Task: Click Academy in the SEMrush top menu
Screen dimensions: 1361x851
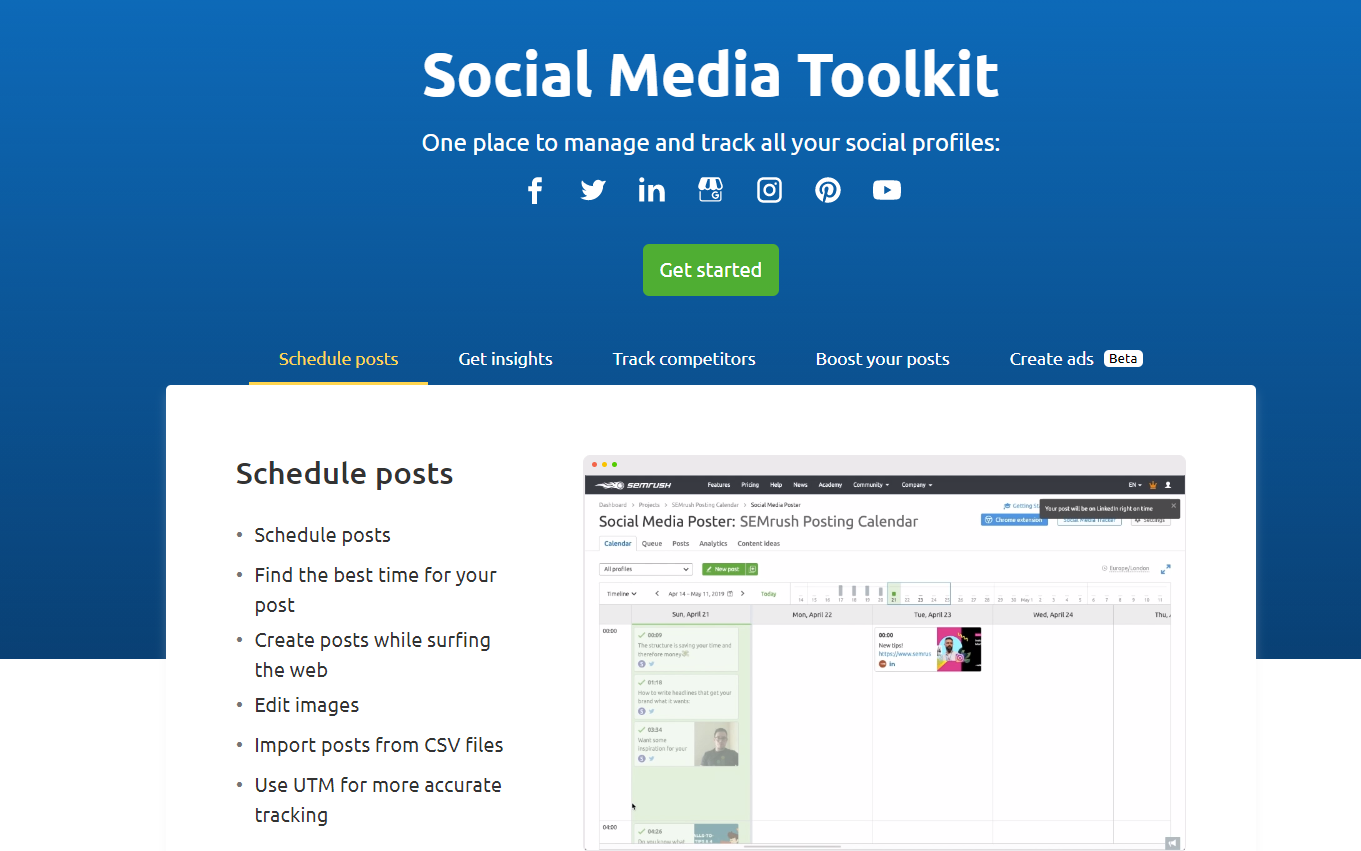Action: point(830,485)
